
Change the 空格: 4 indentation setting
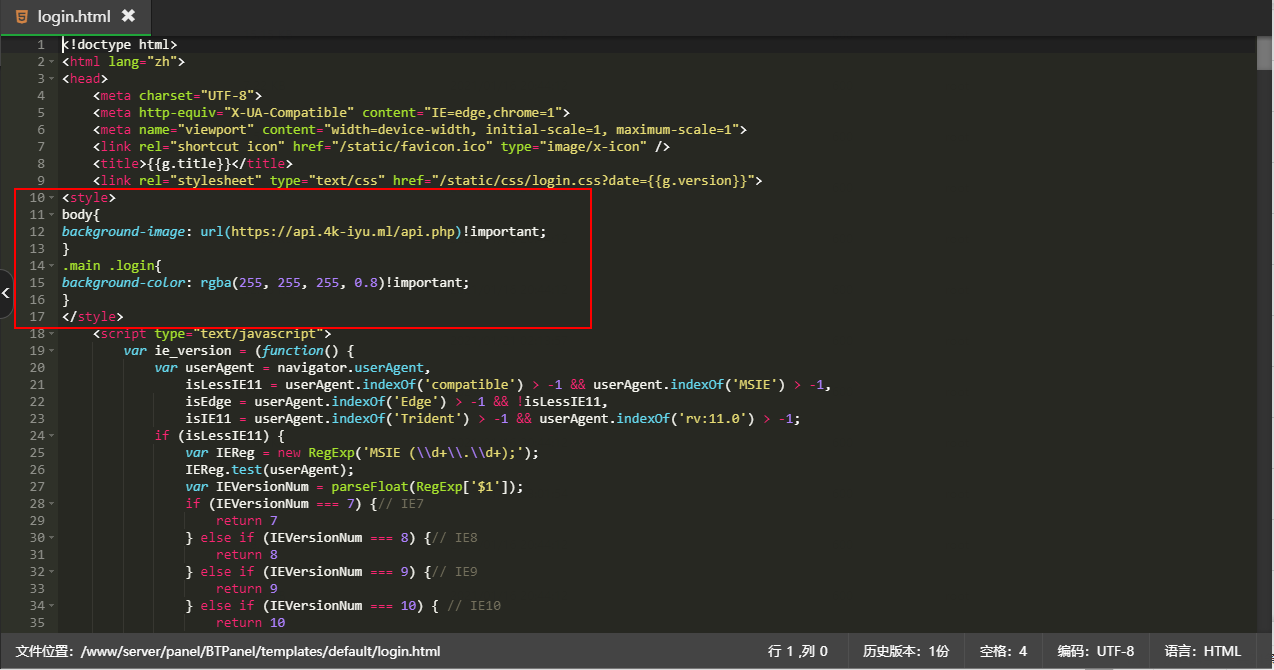tap(1003, 651)
